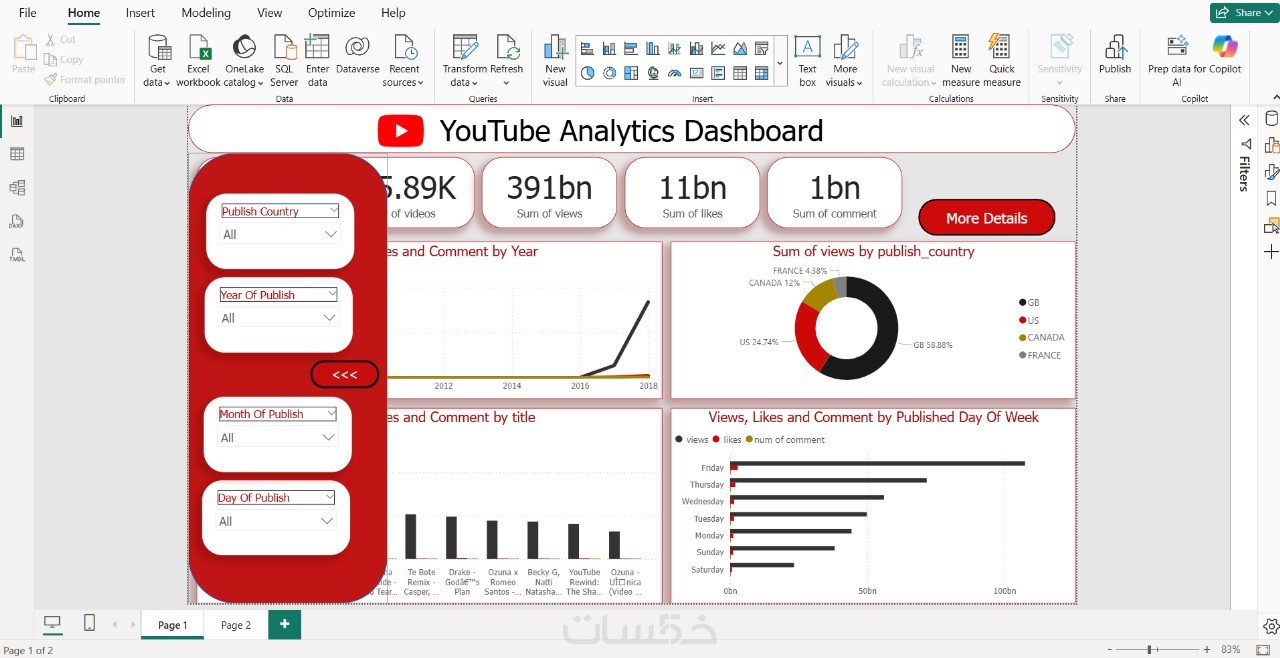Select the card visual in gallery
1280x658 pixels.
(697, 73)
